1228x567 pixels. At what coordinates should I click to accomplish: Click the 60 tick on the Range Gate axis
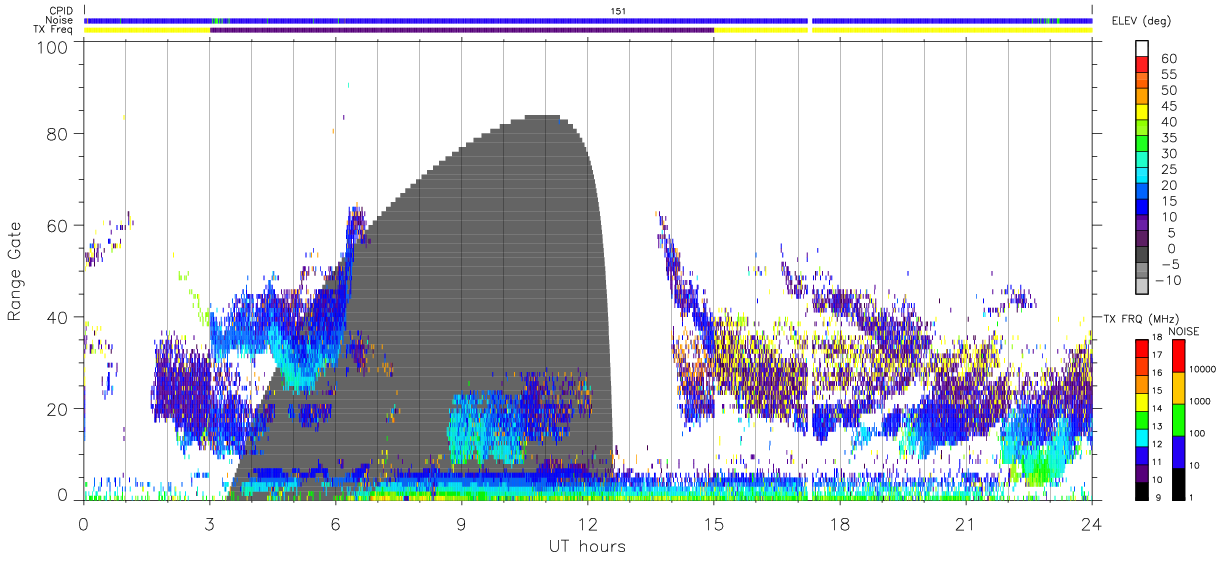coord(58,225)
